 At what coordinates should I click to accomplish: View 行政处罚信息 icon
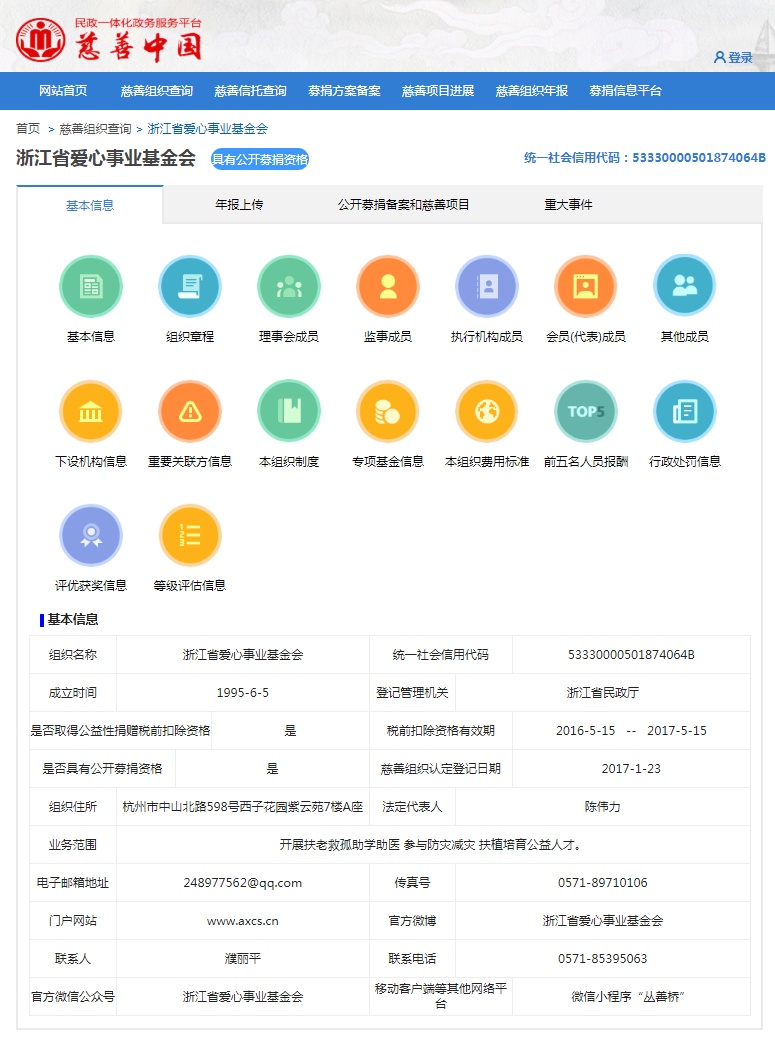coord(685,411)
